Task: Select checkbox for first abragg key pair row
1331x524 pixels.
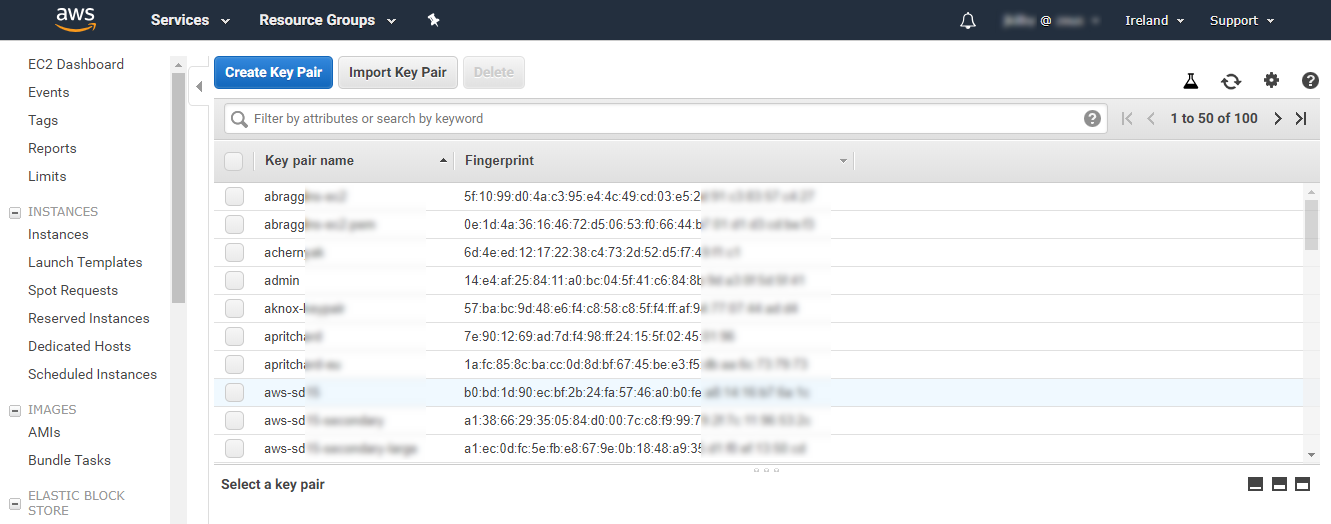Action: tap(234, 197)
